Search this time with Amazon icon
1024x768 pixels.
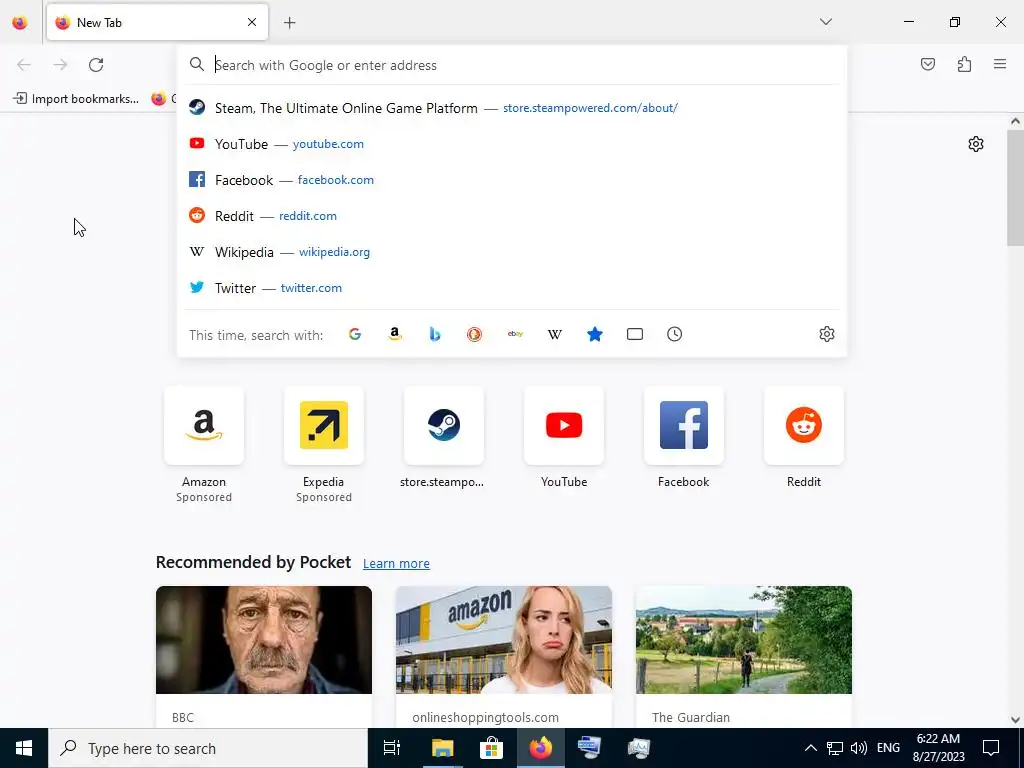(x=394, y=334)
